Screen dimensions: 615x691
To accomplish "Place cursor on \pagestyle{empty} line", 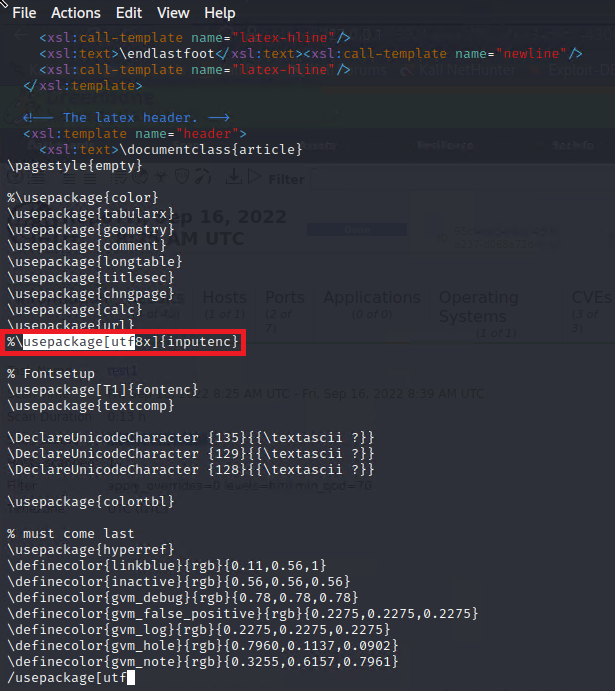I will [74, 165].
